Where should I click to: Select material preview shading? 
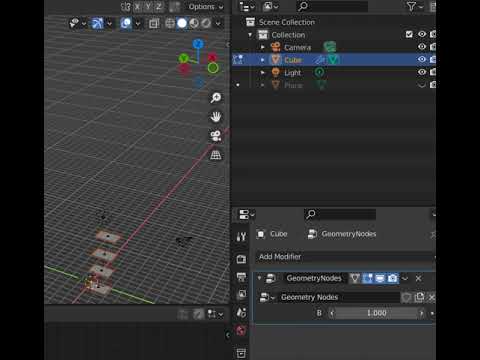pos(194,23)
